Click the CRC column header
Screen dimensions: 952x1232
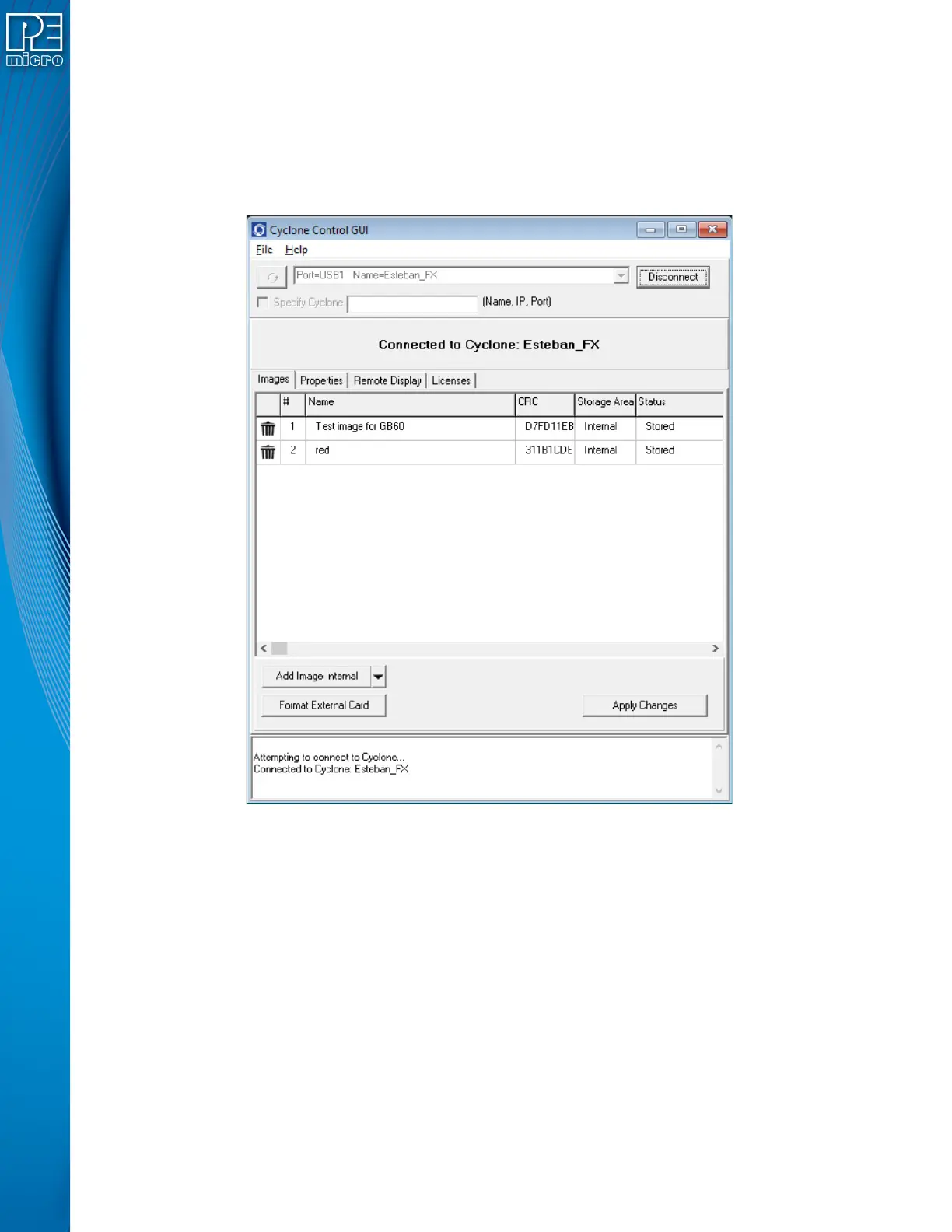544,404
